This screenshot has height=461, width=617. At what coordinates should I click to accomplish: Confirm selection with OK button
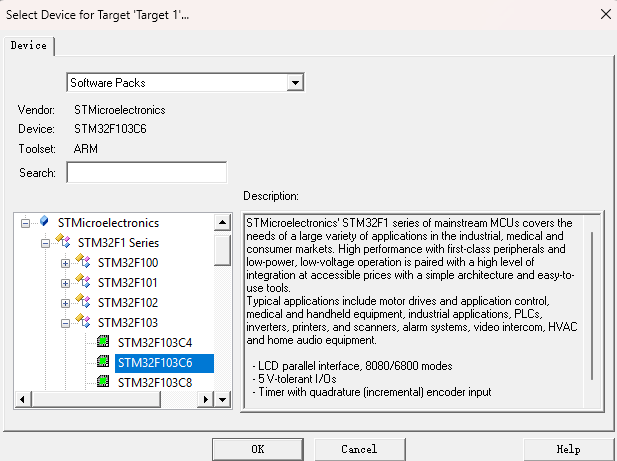coord(258,449)
